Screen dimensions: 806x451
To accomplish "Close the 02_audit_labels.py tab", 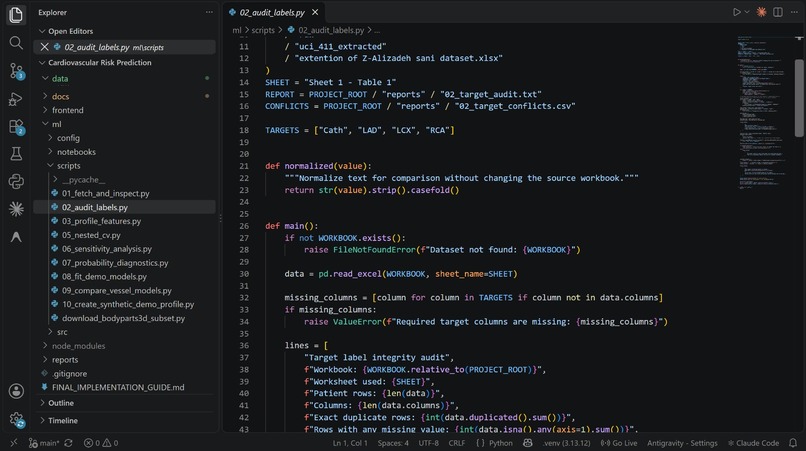I will pos(315,12).
